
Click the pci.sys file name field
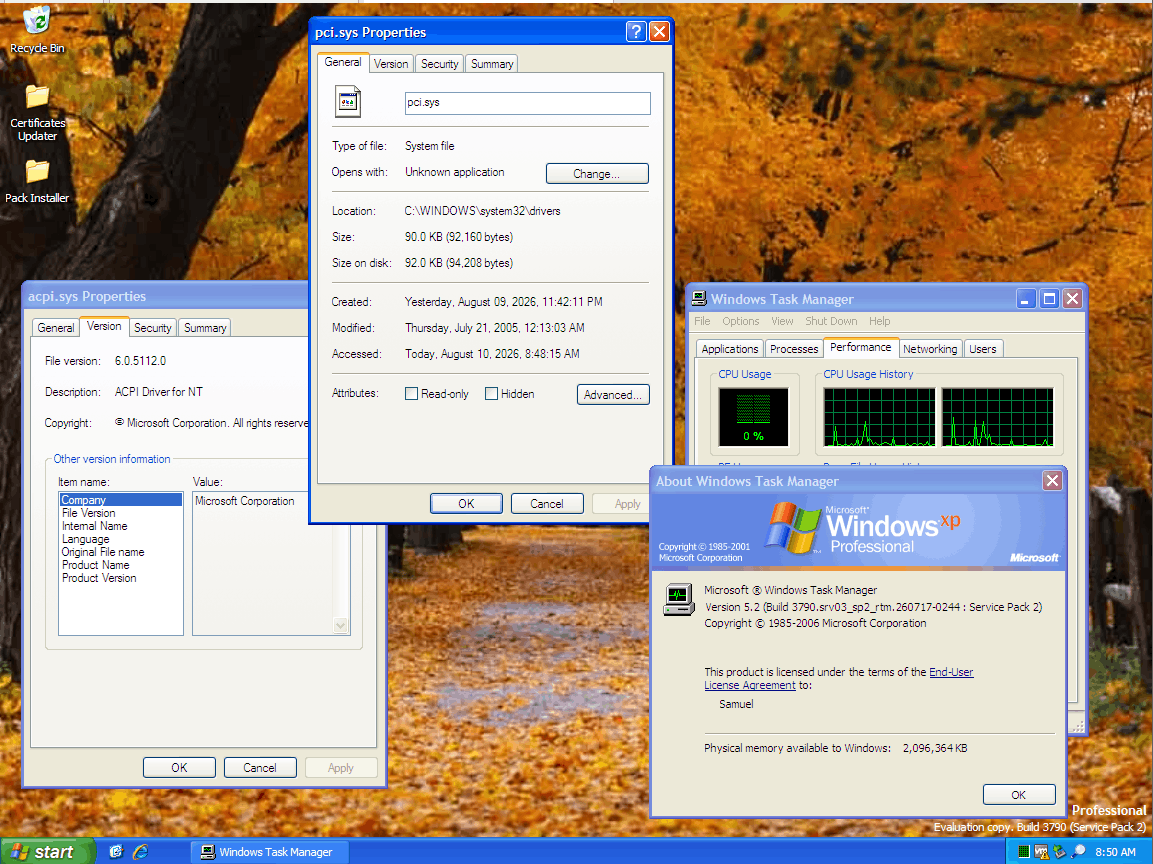tap(527, 103)
